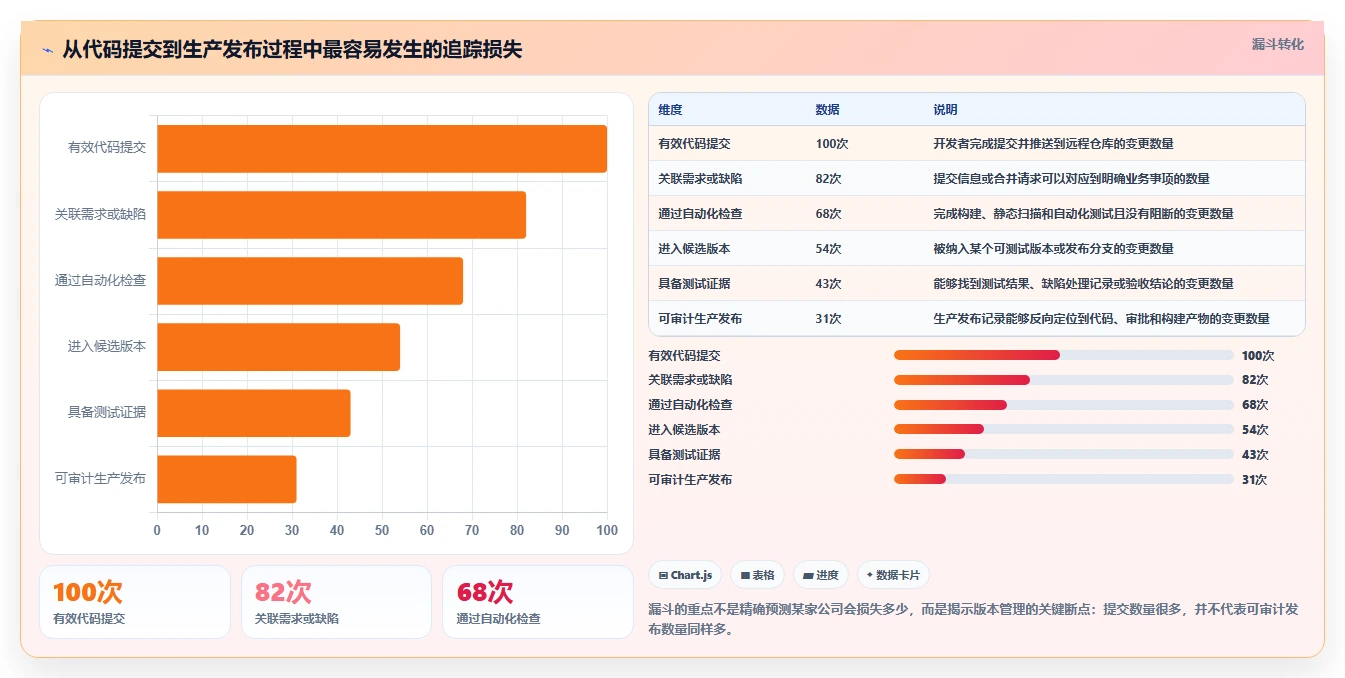Click the 54次 value in the table
This screenshot has height=678, width=1345.
coord(828,249)
